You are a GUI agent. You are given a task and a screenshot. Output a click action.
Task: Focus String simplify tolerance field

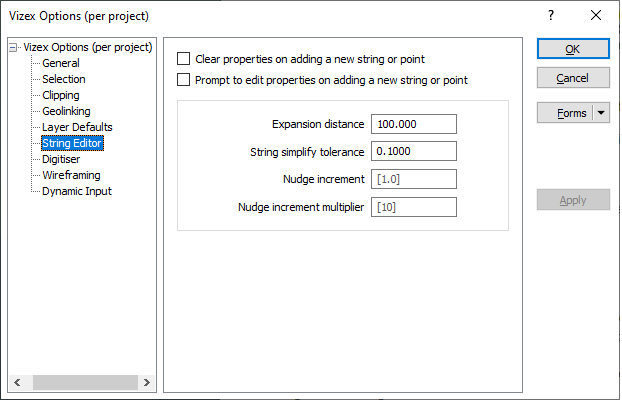pos(413,152)
